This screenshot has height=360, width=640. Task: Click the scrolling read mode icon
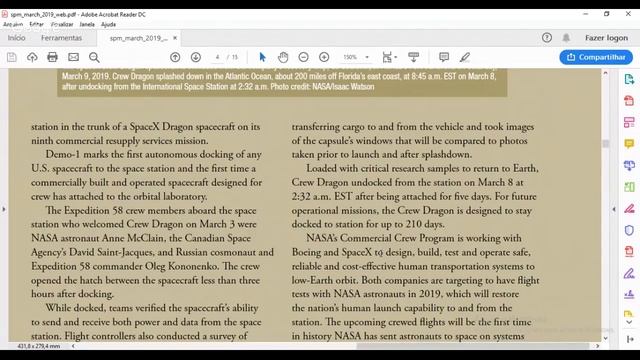coord(413,57)
